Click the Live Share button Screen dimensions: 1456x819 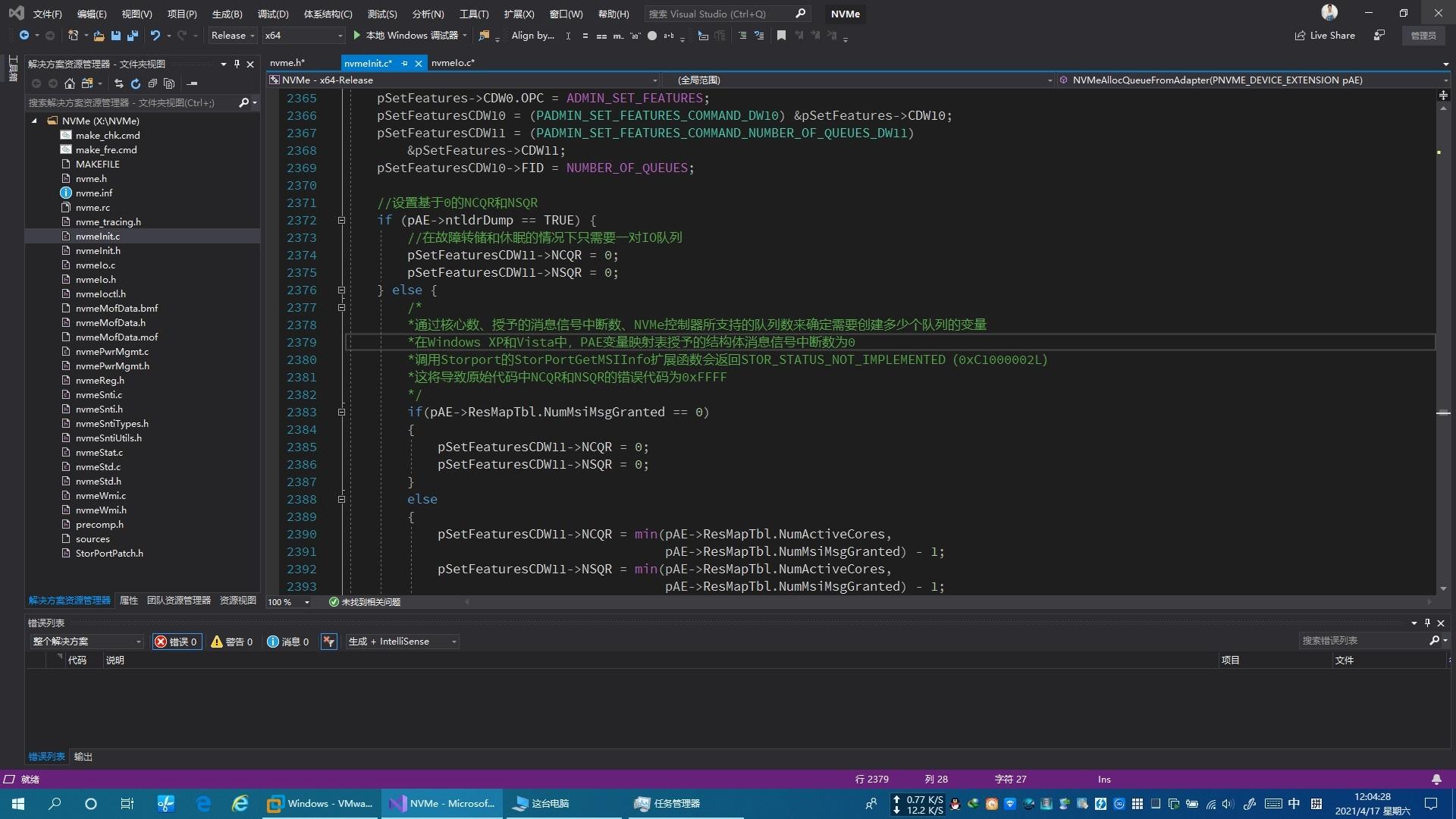click(x=1325, y=36)
